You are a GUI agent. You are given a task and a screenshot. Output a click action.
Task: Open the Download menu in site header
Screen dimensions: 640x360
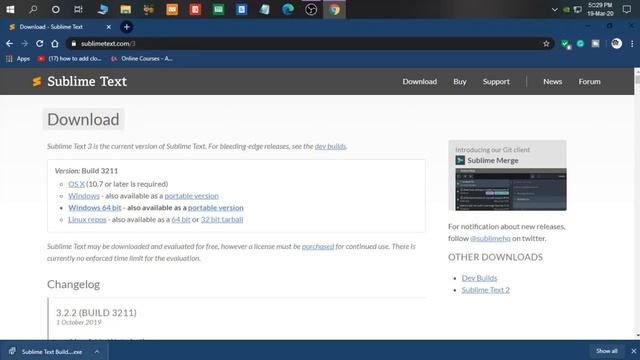pos(420,82)
